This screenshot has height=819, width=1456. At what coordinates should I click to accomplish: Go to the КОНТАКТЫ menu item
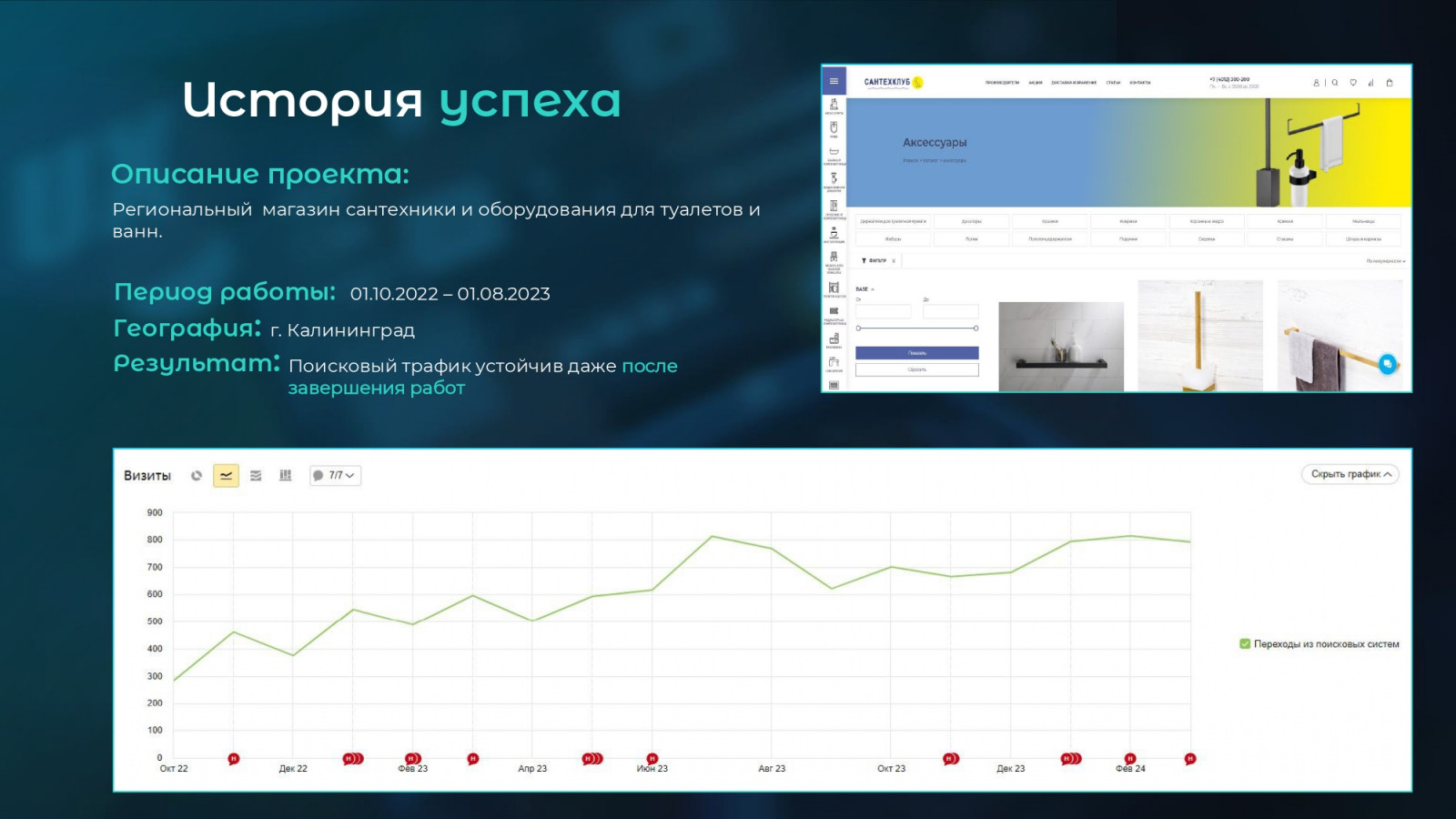click(1140, 83)
